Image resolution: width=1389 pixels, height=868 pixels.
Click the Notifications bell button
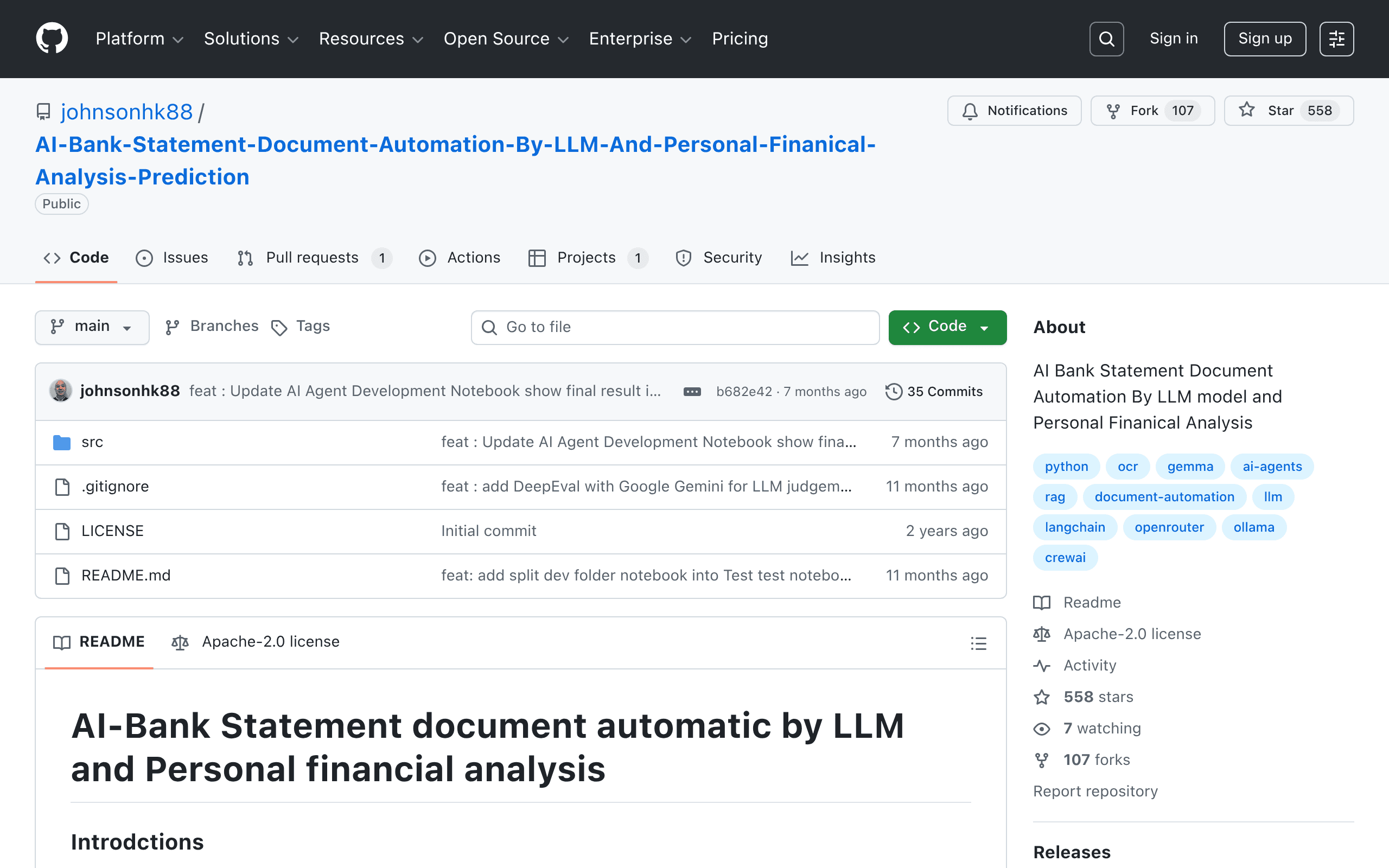pos(1014,111)
